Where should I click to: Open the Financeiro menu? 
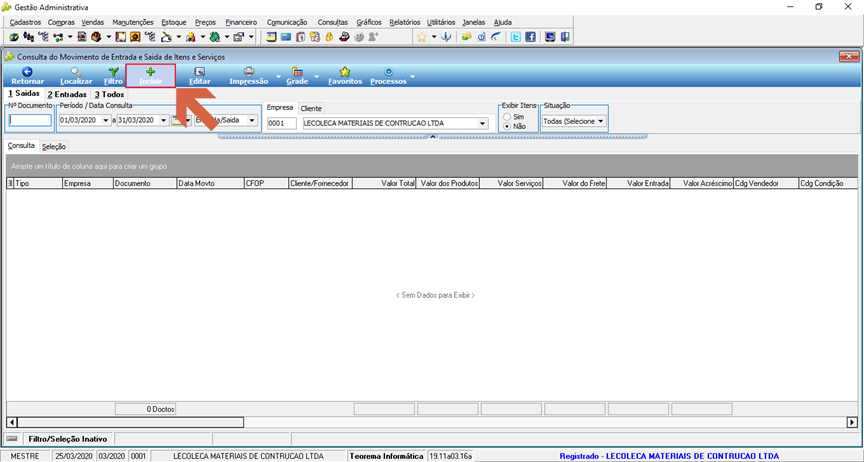241,22
